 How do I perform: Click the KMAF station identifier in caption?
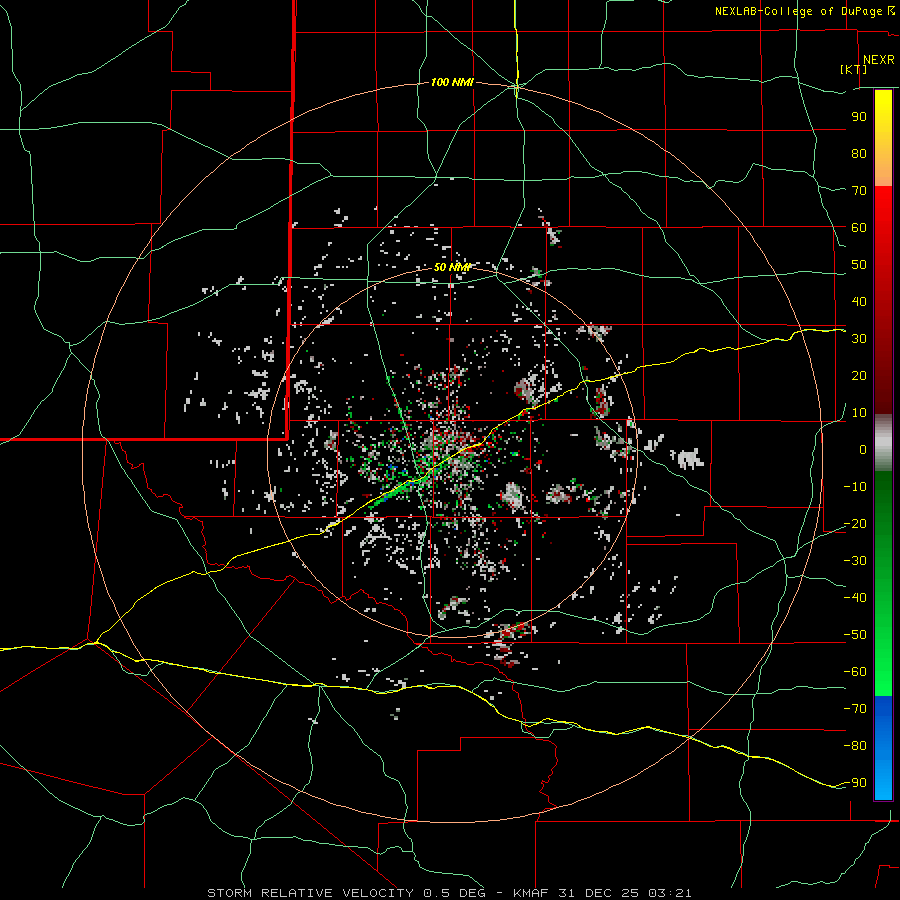530,893
